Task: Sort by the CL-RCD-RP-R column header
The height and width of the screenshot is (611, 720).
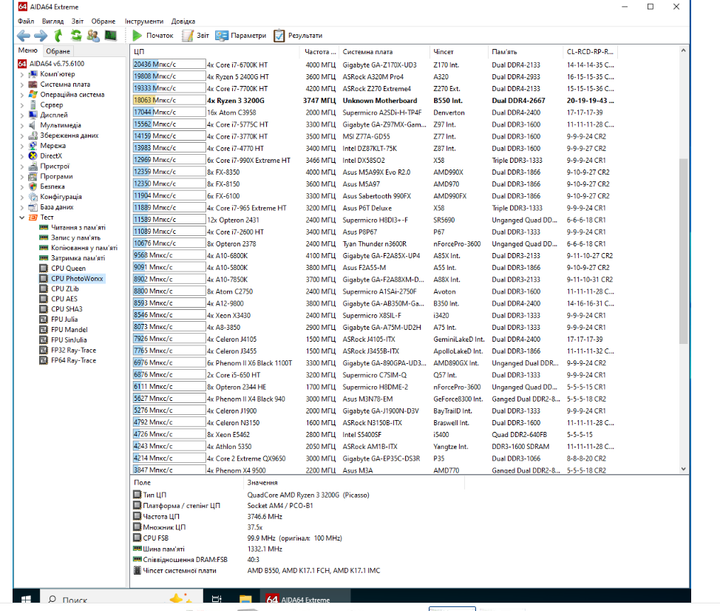Action: coord(590,51)
